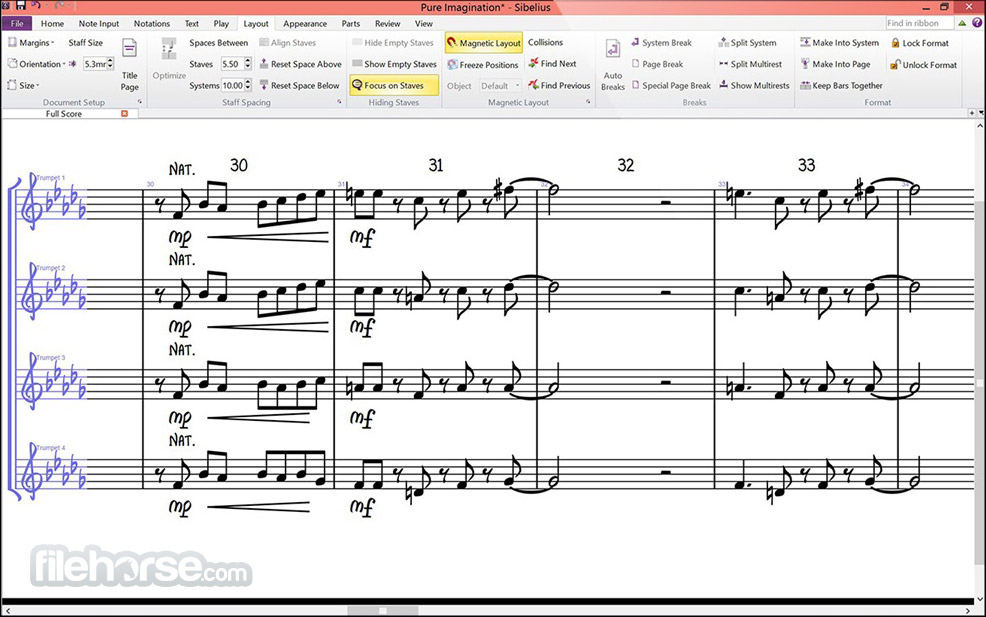Click Show Empty Staves

(394, 64)
